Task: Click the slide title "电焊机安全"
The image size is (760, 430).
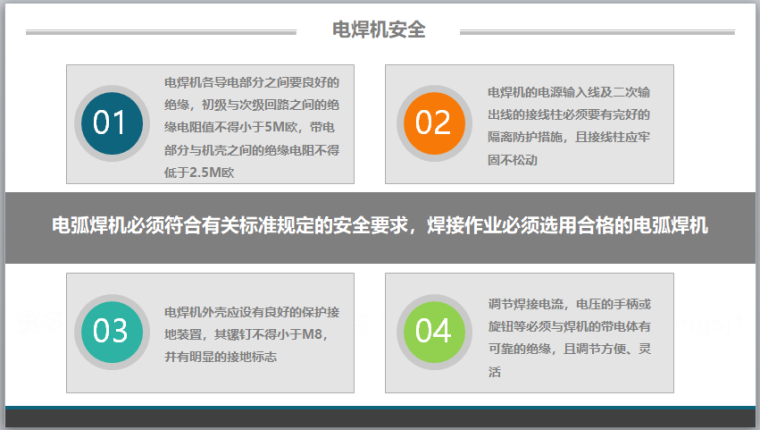Action: (379, 30)
